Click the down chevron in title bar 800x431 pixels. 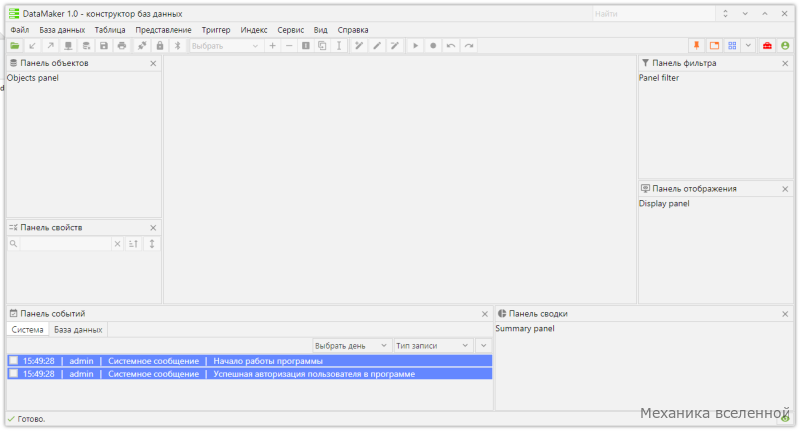pyautogui.click(x=745, y=14)
